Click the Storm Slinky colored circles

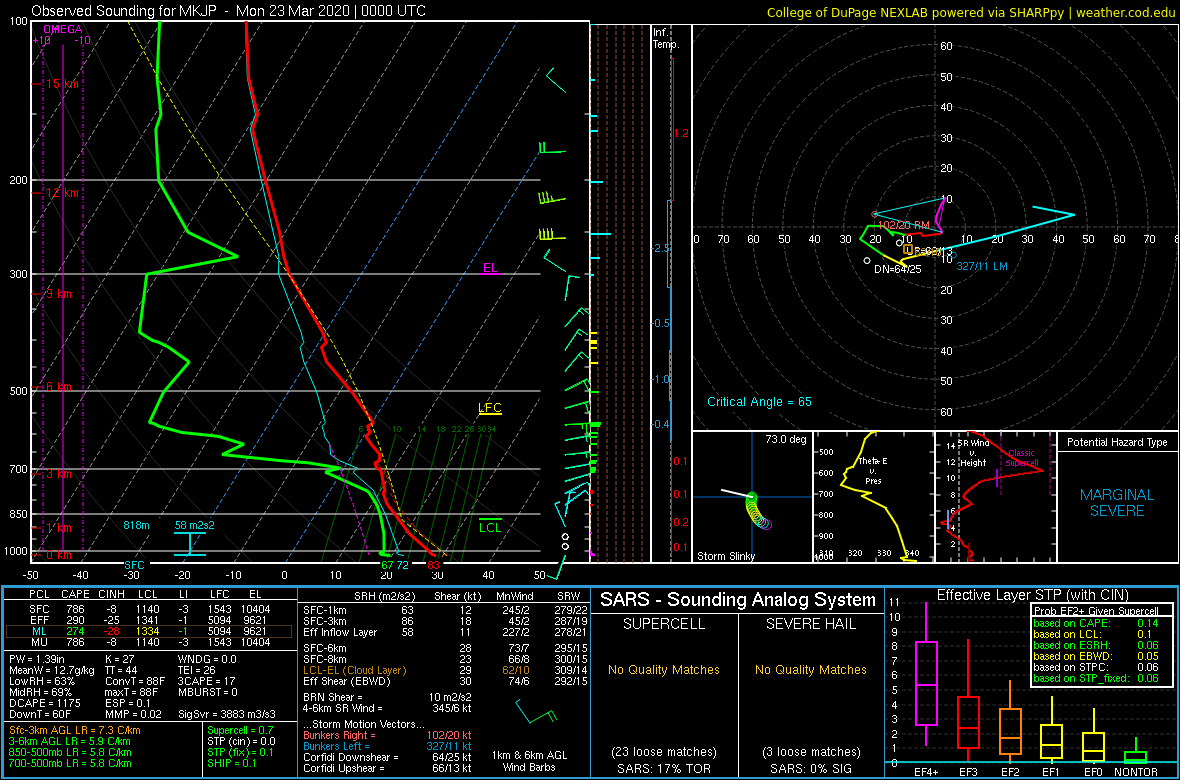click(x=759, y=510)
